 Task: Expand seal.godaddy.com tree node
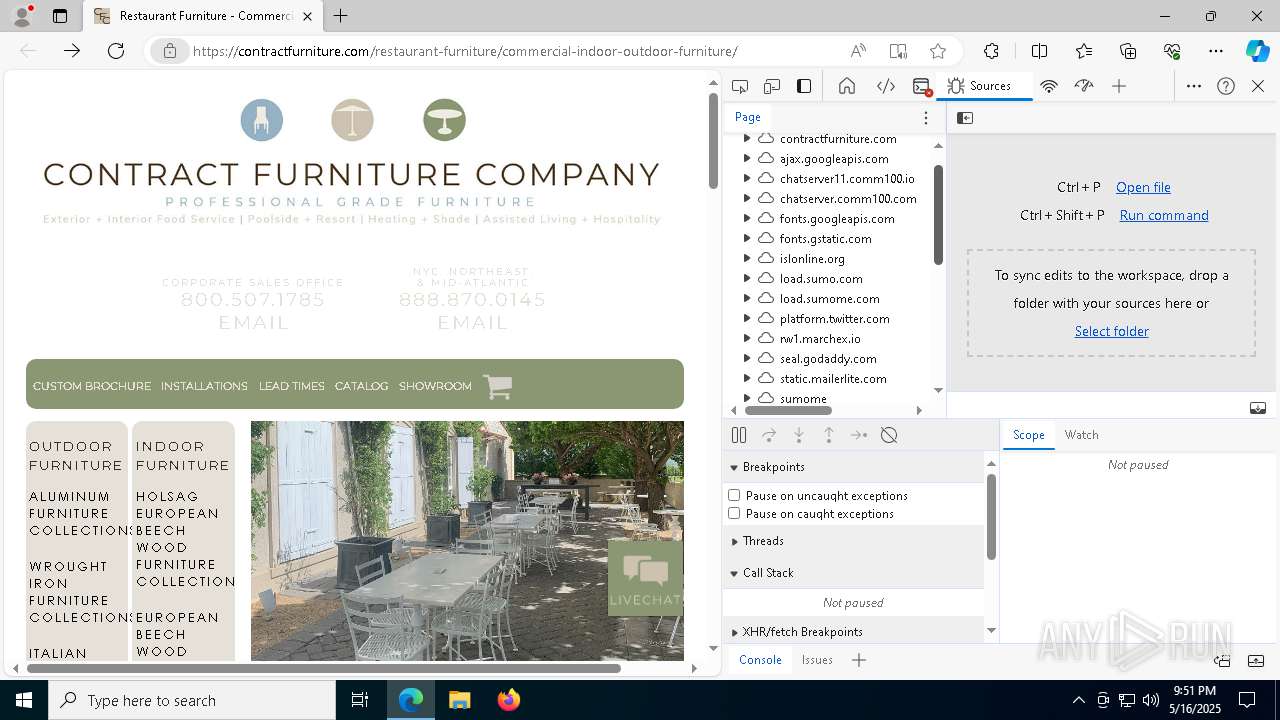(x=747, y=359)
